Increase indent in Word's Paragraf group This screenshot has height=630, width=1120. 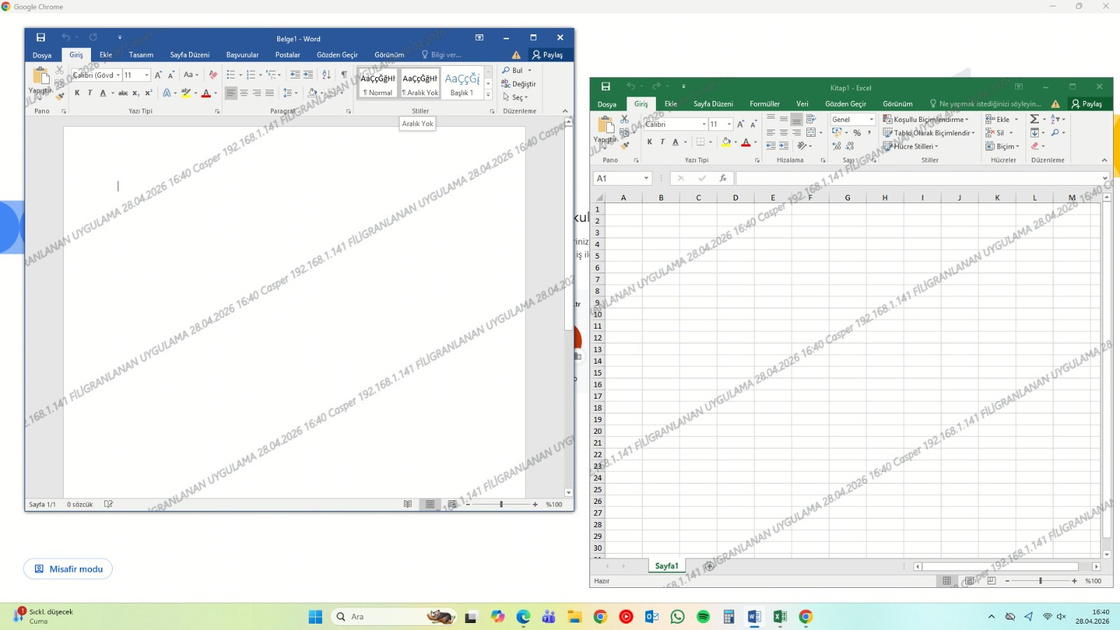tap(308, 74)
